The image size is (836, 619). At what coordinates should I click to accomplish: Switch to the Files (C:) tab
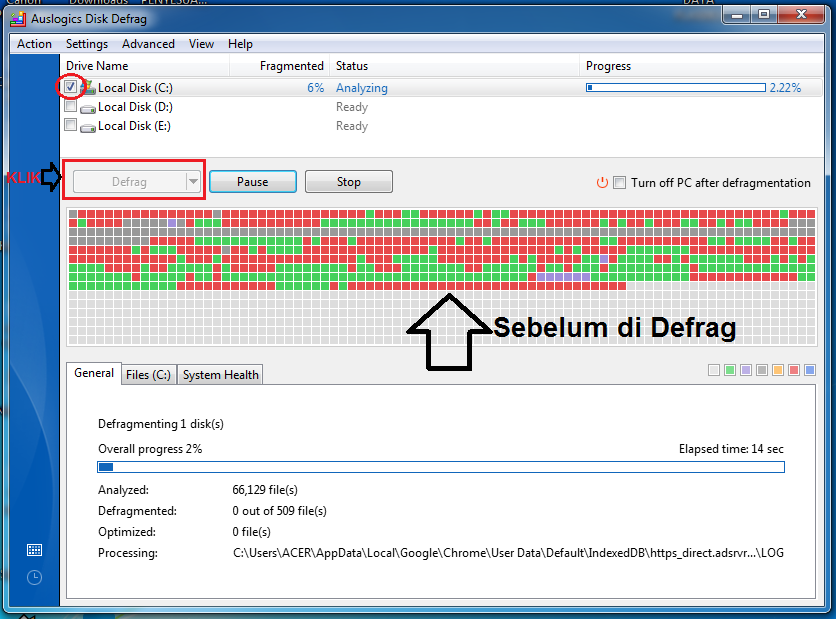point(148,375)
